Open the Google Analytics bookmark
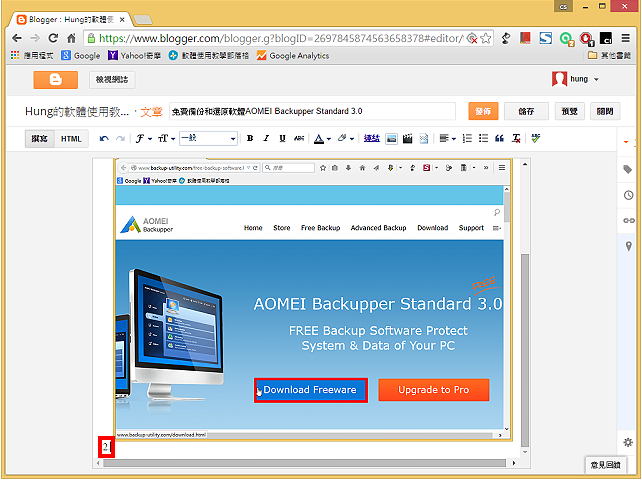 click(293, 55)
